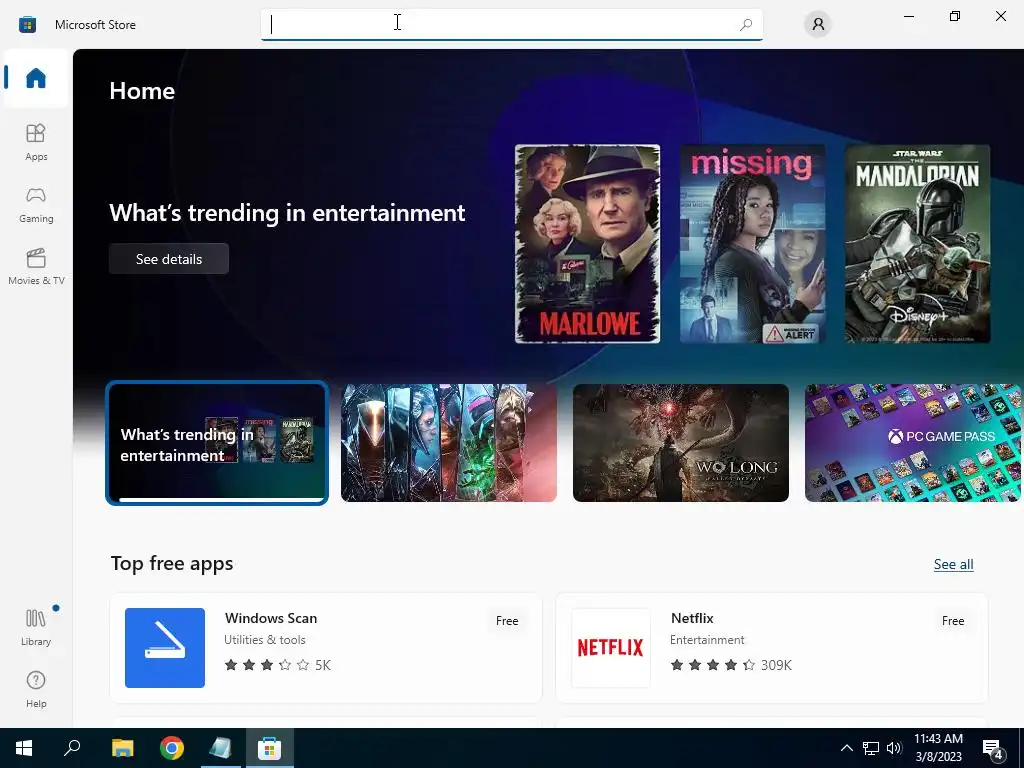
Task: Open the network status tray icon
Action: (x=871, y=748)
